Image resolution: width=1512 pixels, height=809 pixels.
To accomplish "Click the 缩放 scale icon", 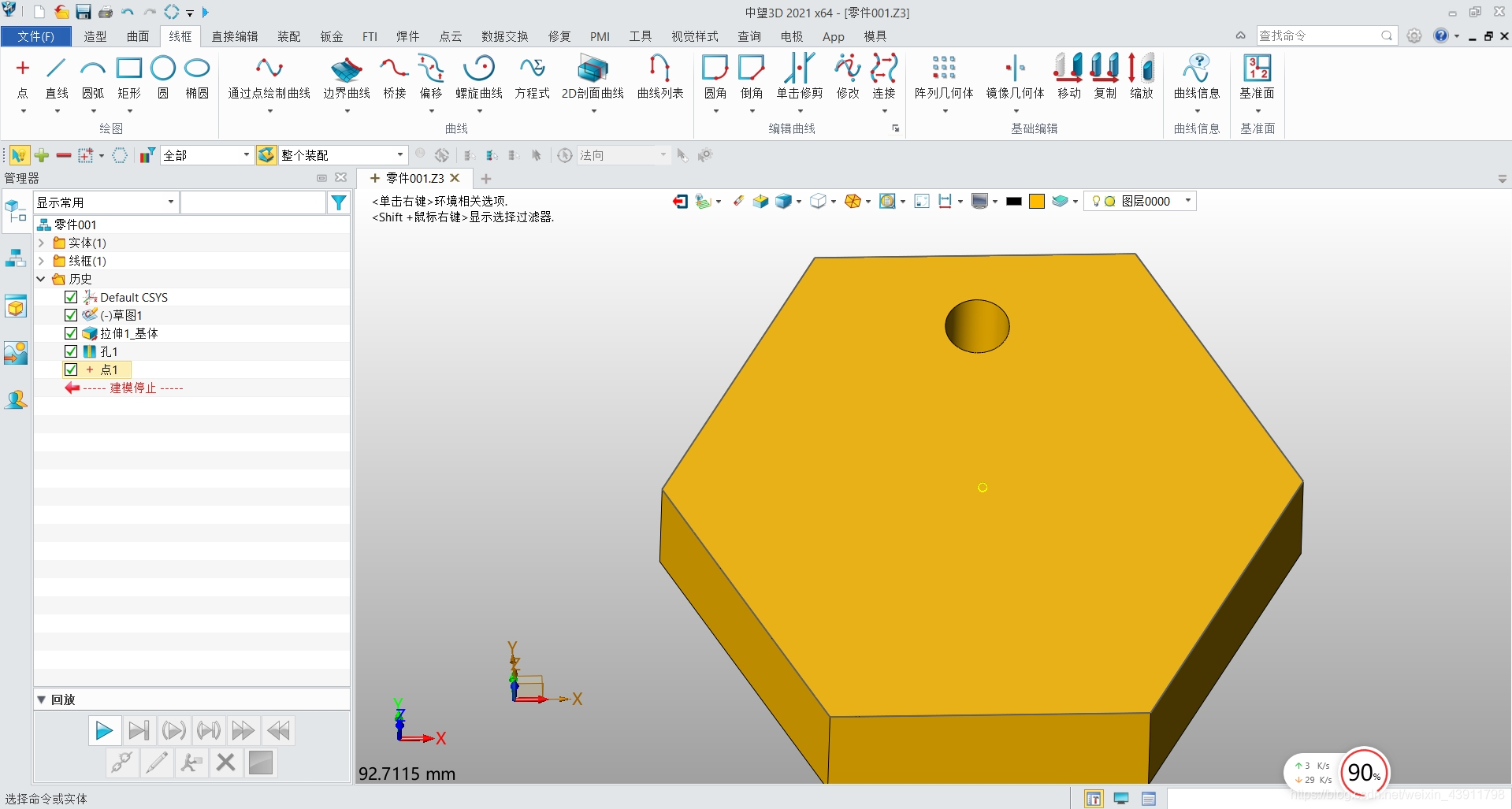I will [x=1141, y=69].
